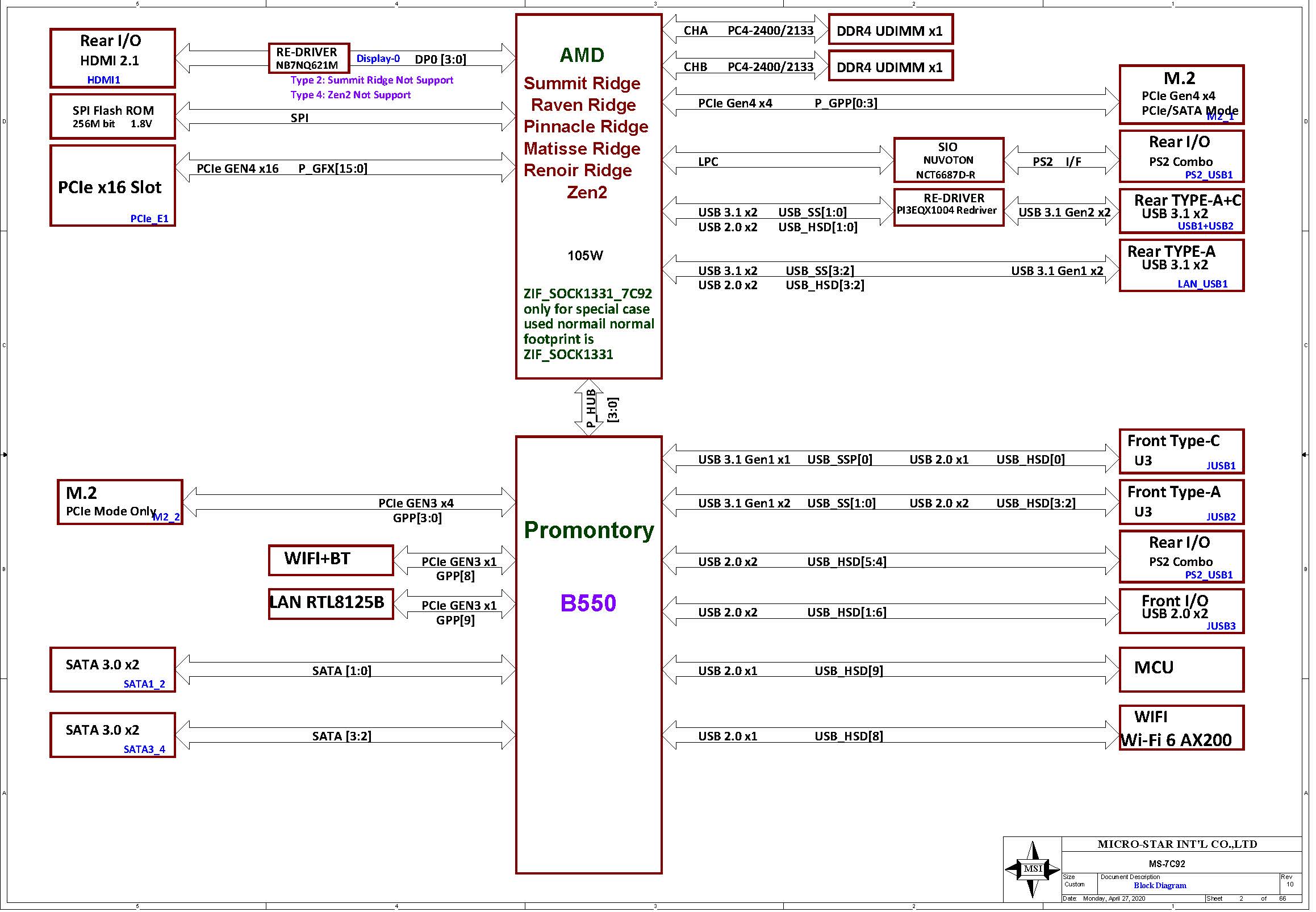The height and width of the screenshot is (912, 1316).
Task: Click the "LPC" bus label
Action: click(708, 162)
